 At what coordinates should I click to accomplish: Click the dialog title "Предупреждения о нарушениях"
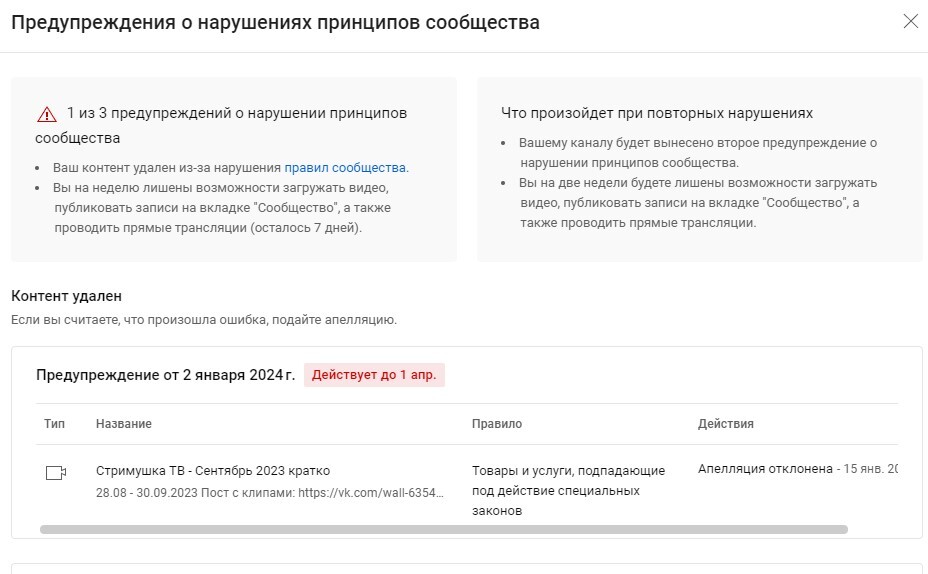coord(275,22)
